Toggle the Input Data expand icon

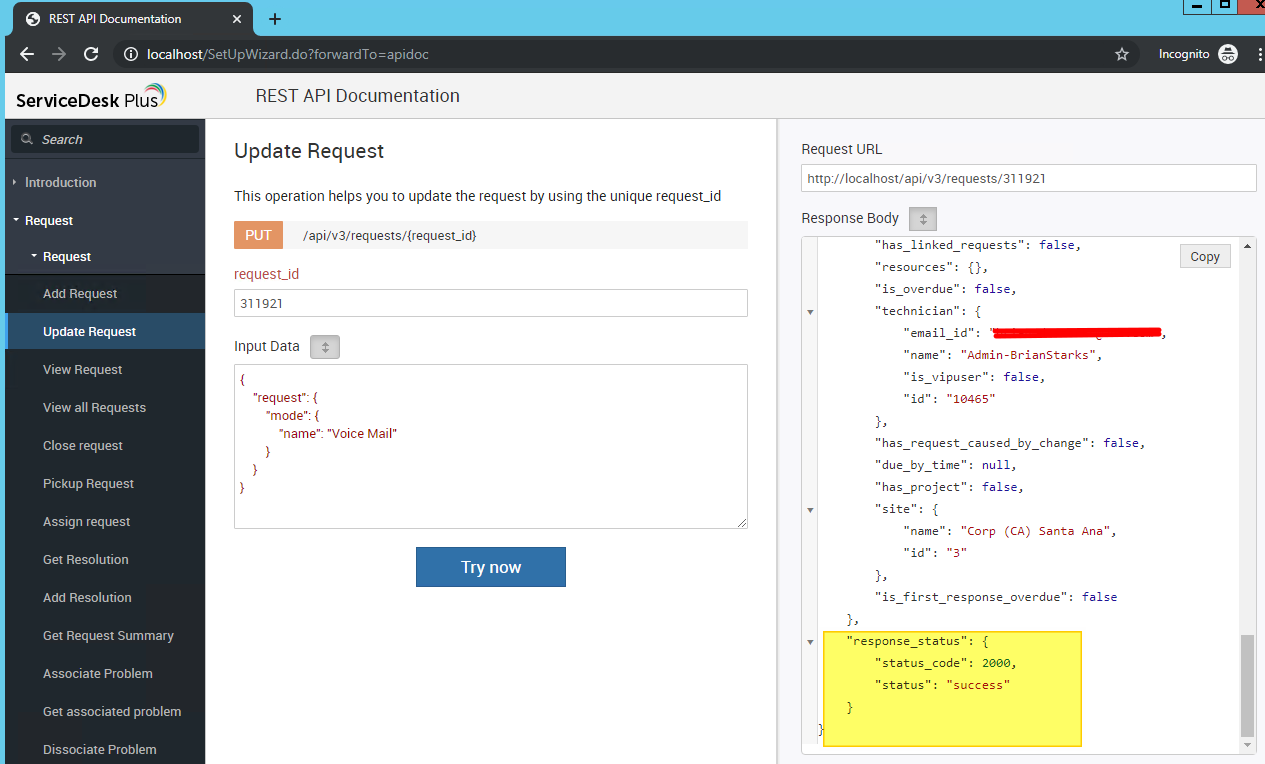(x=325, y=347)
